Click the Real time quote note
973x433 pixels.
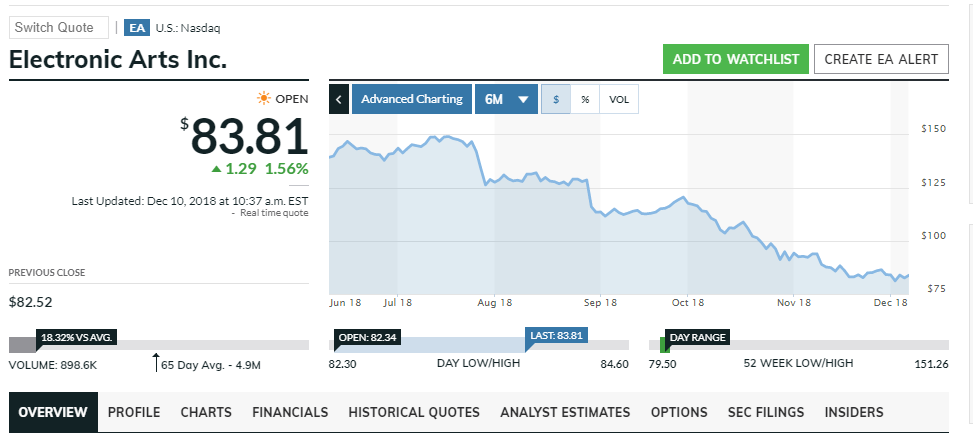click(x=274, y=213)
